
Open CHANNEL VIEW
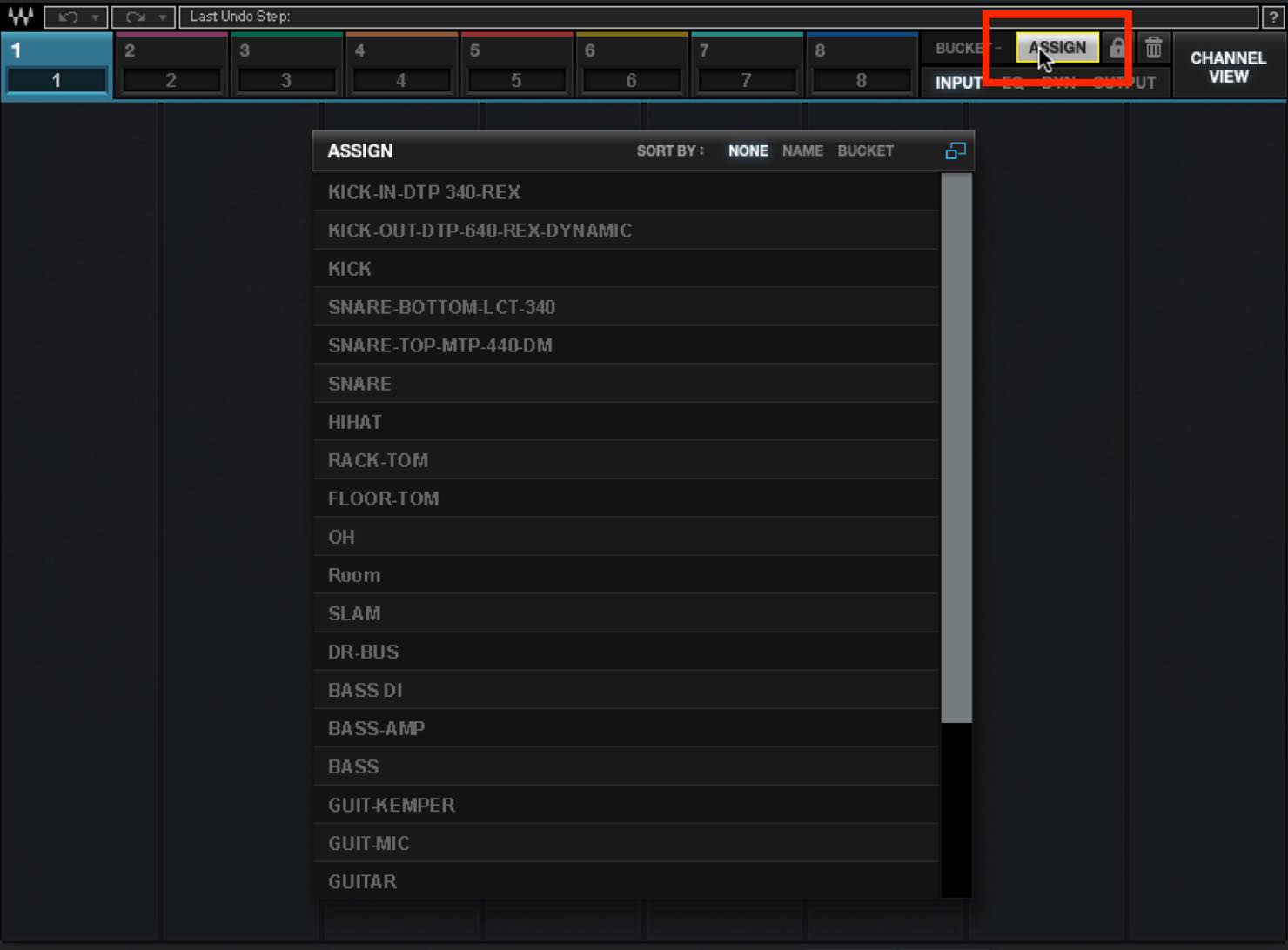(x=1228, y=67)
